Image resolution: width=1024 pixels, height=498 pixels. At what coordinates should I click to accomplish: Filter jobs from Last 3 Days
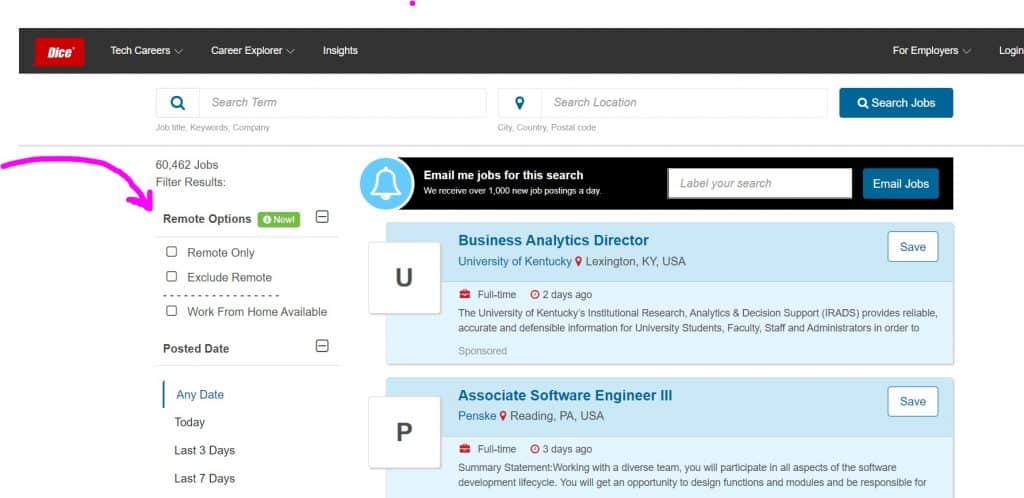click(204, 450)
